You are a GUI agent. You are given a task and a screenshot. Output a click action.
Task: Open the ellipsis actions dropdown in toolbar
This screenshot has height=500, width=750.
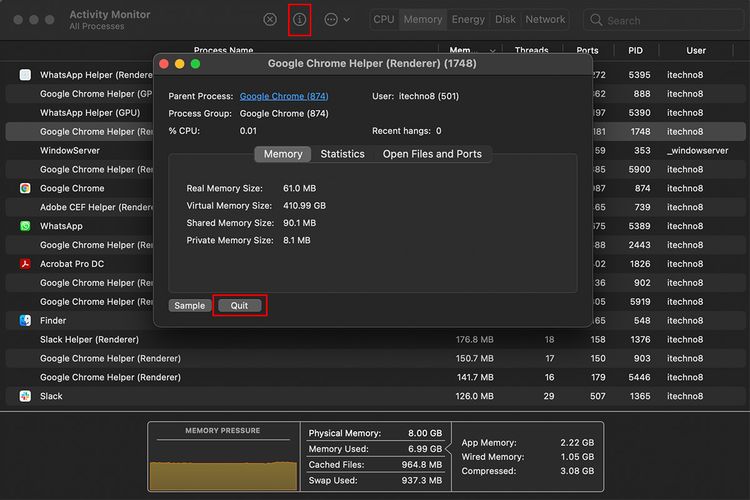[337, 20]
